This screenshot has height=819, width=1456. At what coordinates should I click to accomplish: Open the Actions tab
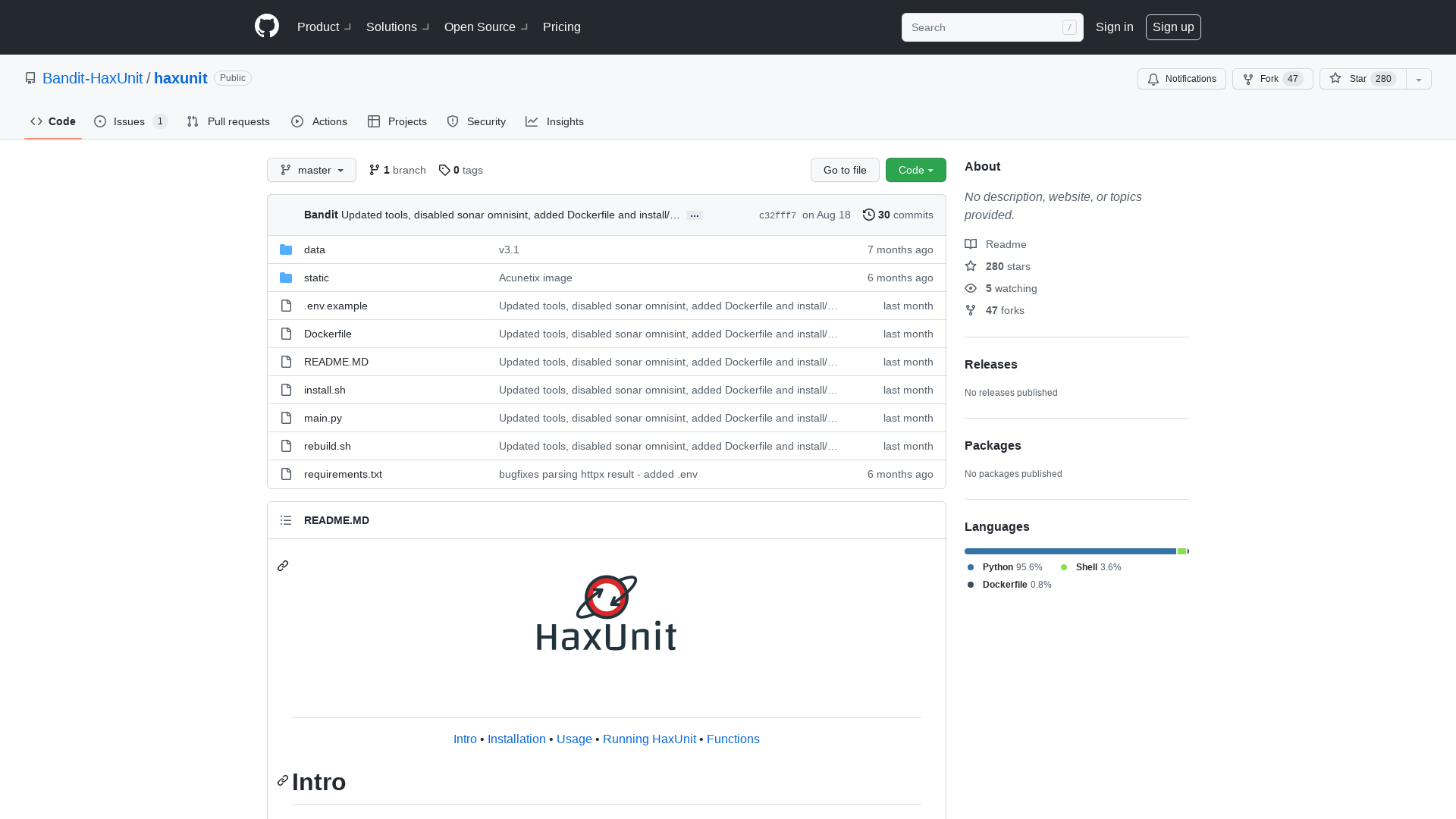coord(319,121)
